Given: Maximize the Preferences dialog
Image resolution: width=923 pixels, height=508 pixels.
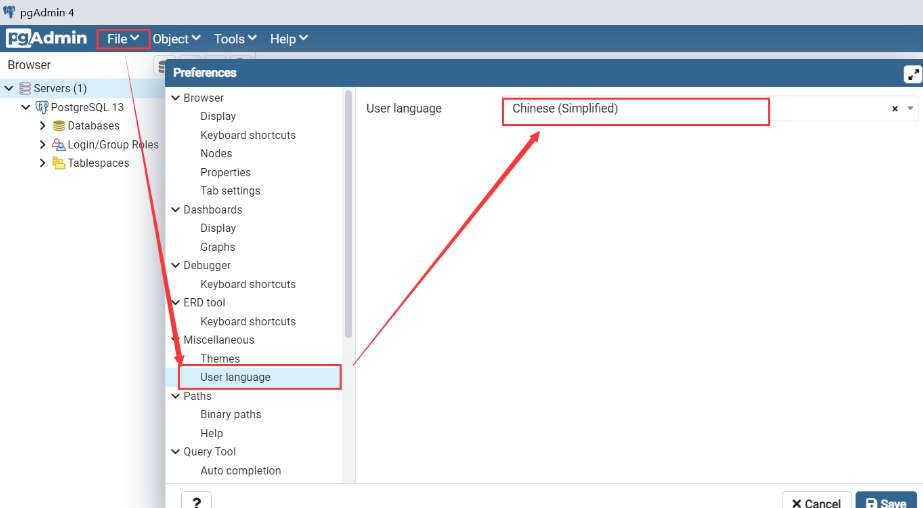Looking at the screenshot, I should [912, 74].
